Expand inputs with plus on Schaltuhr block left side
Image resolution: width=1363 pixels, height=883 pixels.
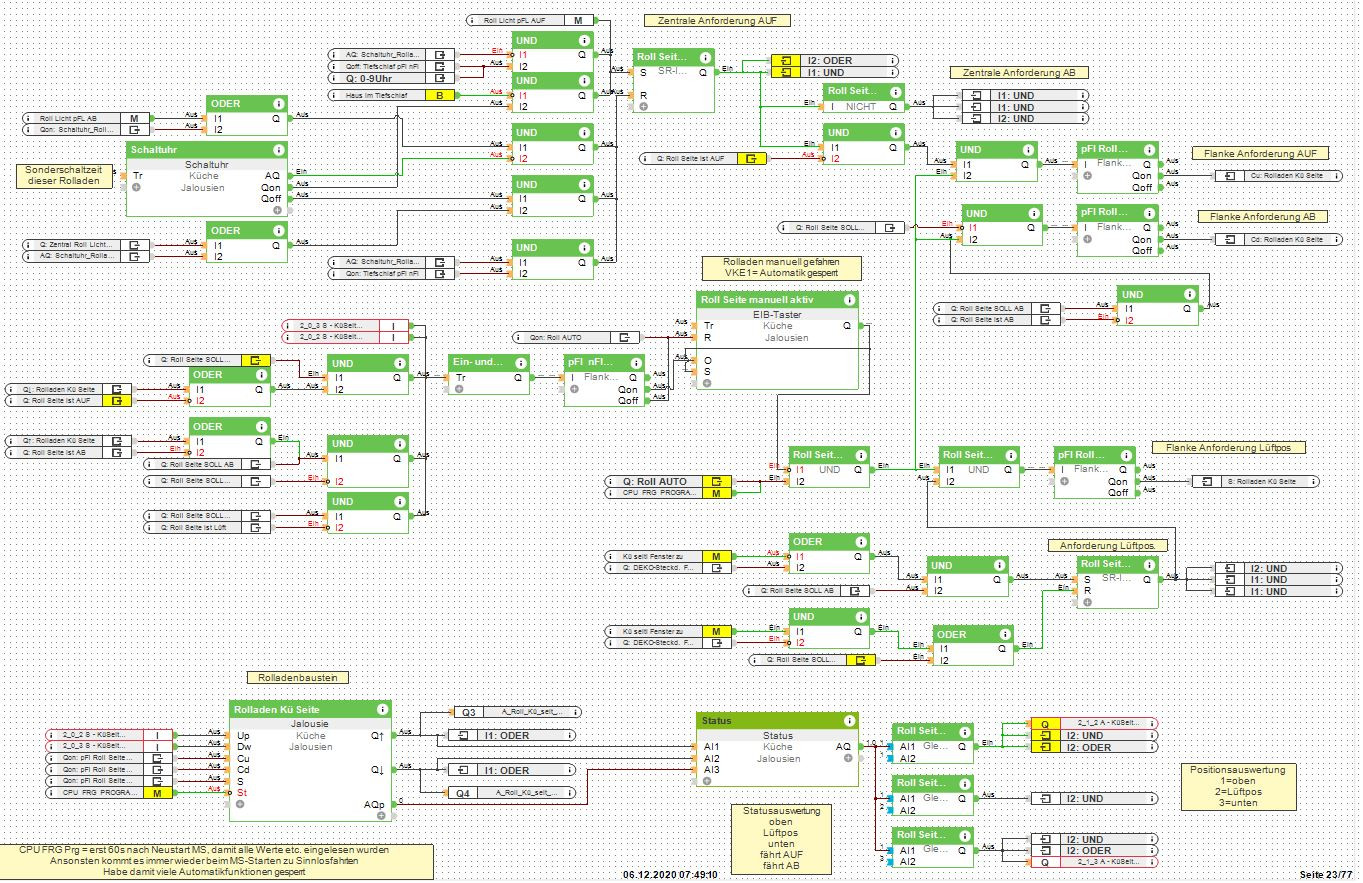tap(137, 187)
